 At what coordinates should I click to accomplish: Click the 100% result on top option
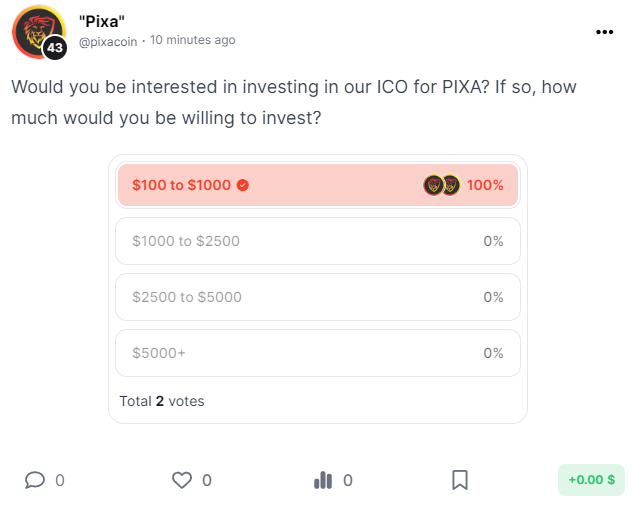click(485, 185)
